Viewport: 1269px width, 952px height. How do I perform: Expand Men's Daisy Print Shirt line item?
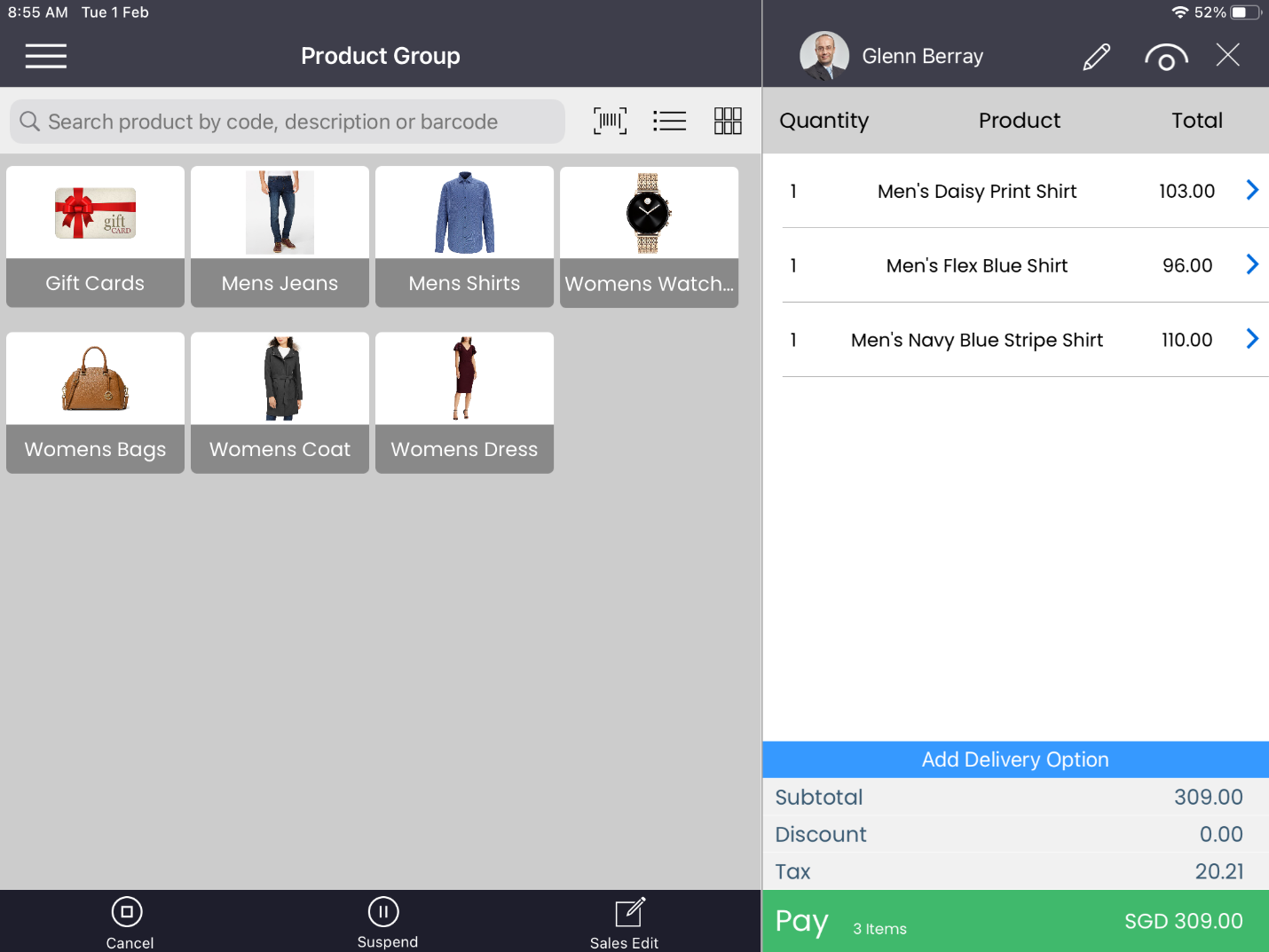pyautogui.click(x=1252, y=190)
